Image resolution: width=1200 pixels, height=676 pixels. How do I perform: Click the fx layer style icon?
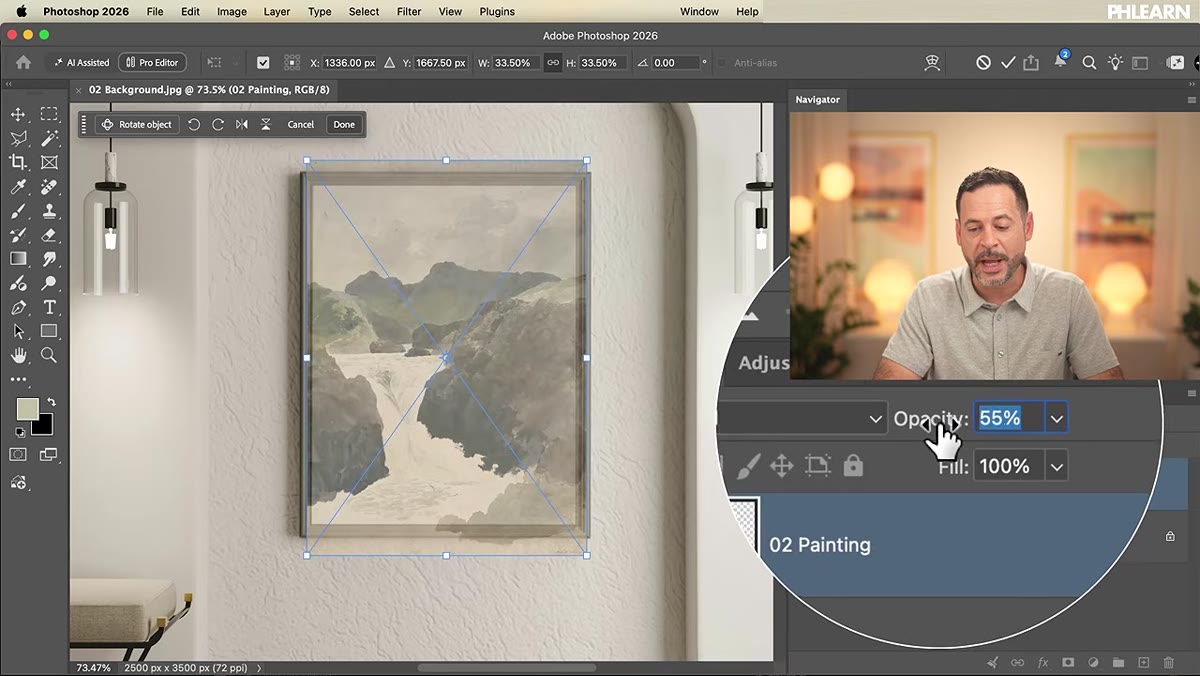1043,662
